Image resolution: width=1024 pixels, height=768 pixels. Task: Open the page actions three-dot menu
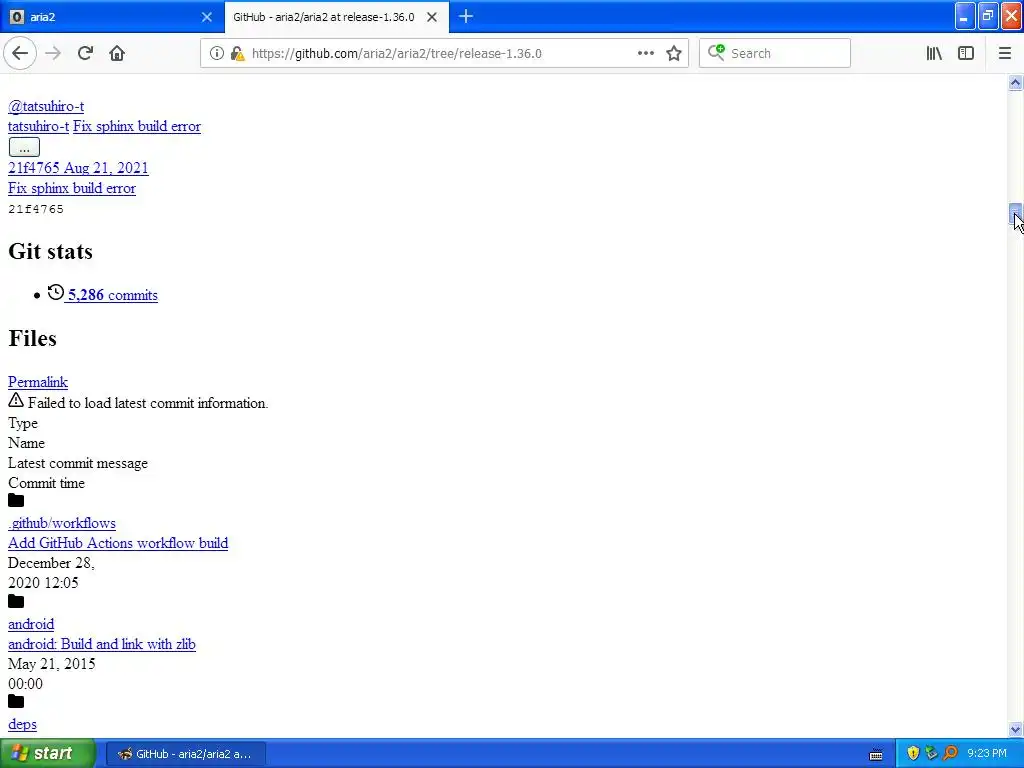[645, 54]
